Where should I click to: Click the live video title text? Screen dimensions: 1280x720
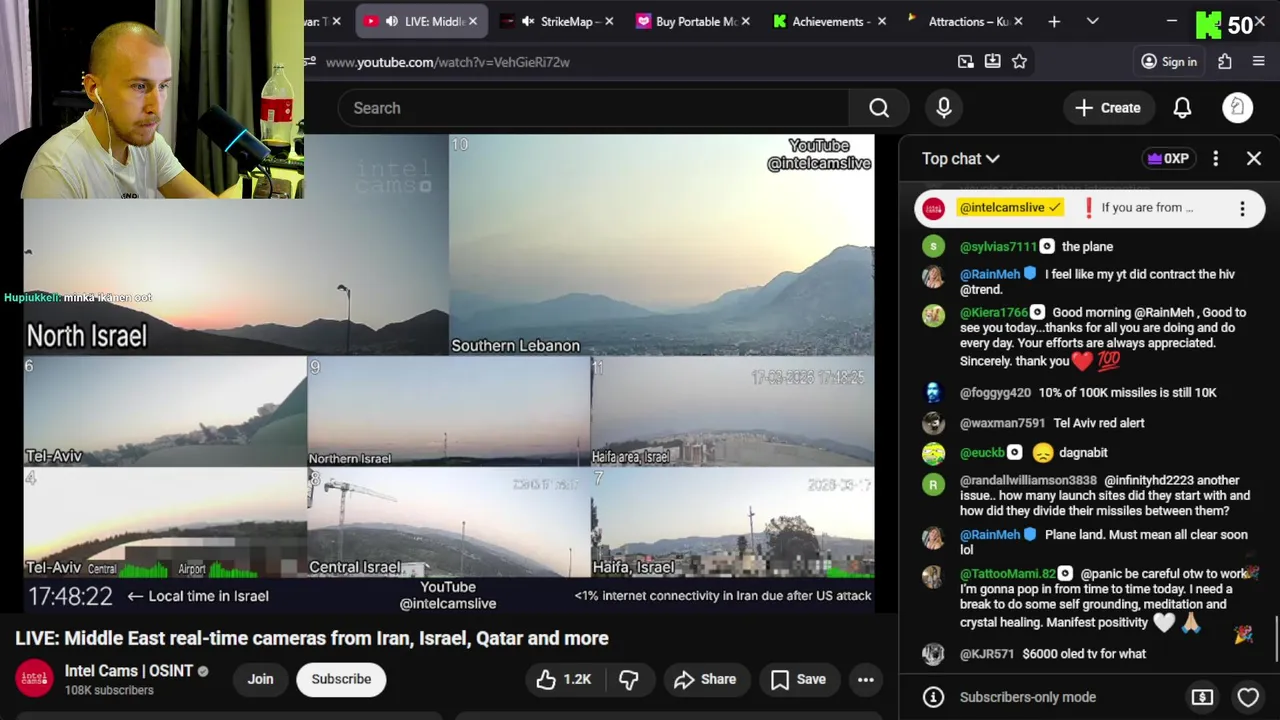tap(311, 638)
